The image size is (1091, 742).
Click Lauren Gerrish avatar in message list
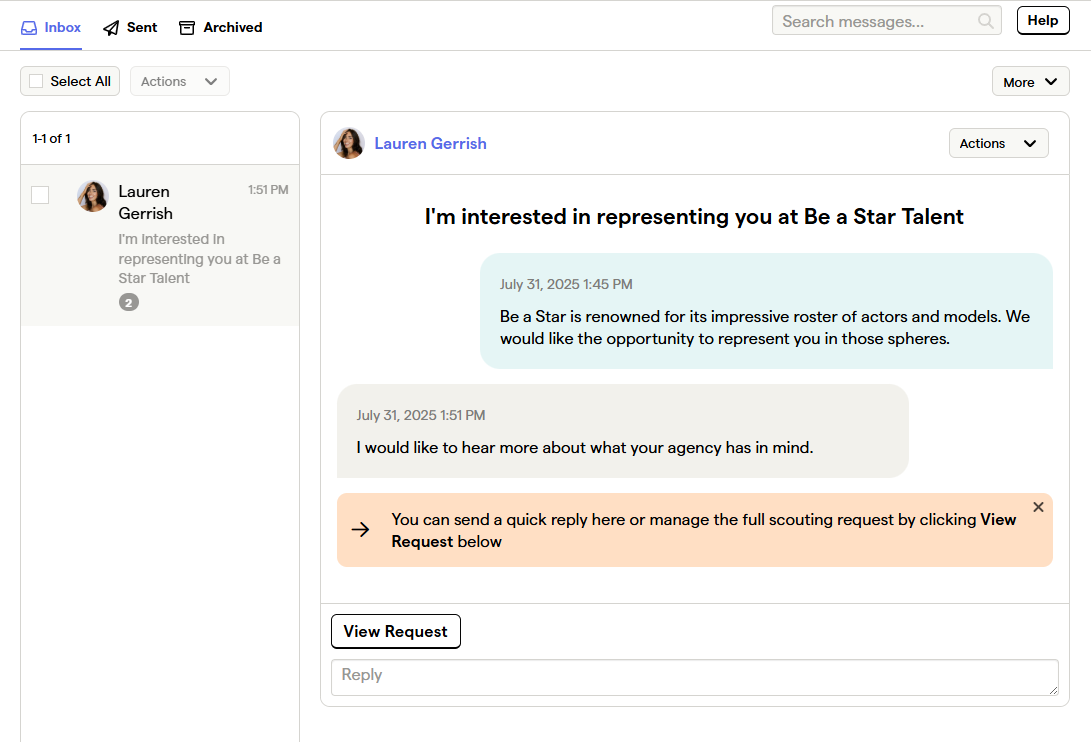coord(93,196)
